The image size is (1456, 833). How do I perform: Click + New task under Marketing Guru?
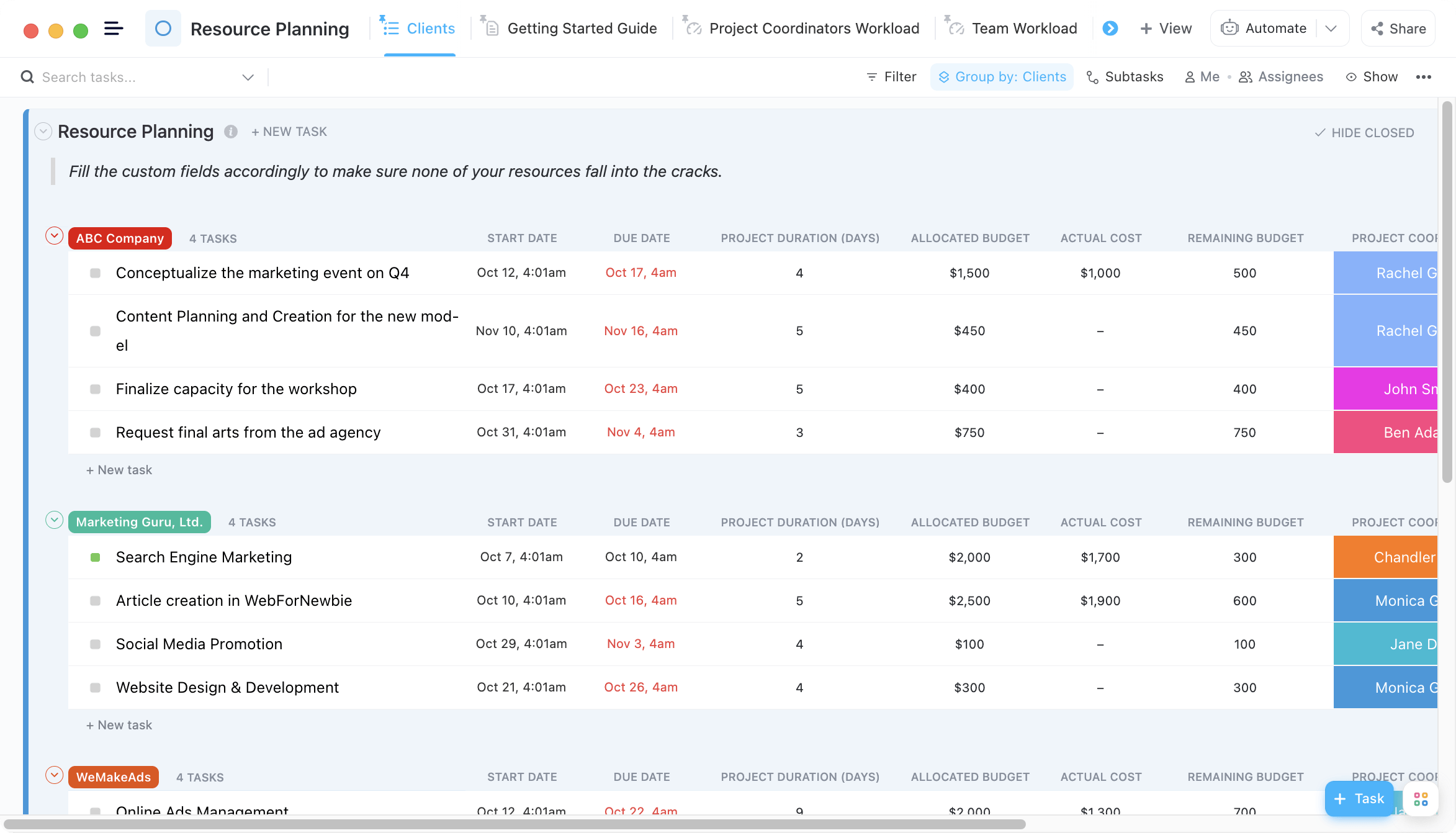[119, 724]
